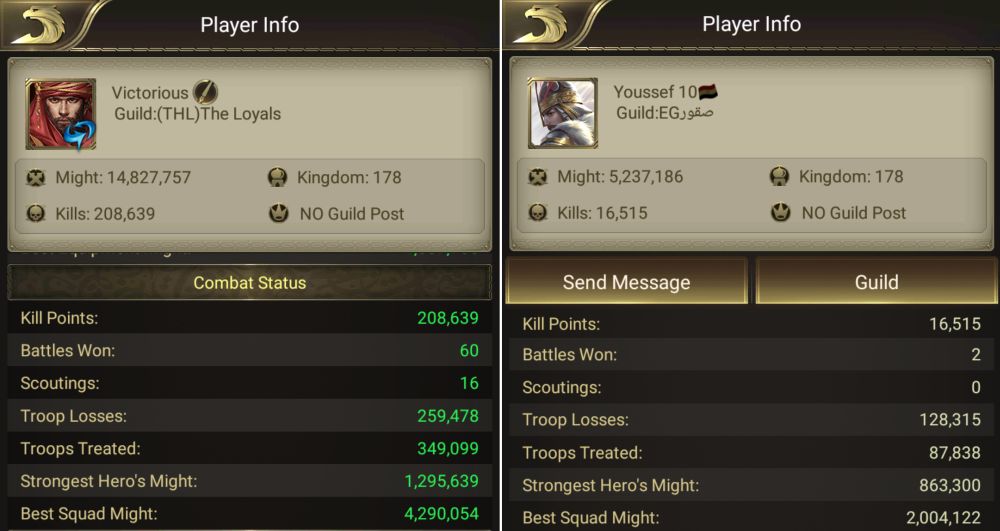Click the Kingdom helmet icon for Victorious
This screenshot has width=1000, height=531.
278,178
